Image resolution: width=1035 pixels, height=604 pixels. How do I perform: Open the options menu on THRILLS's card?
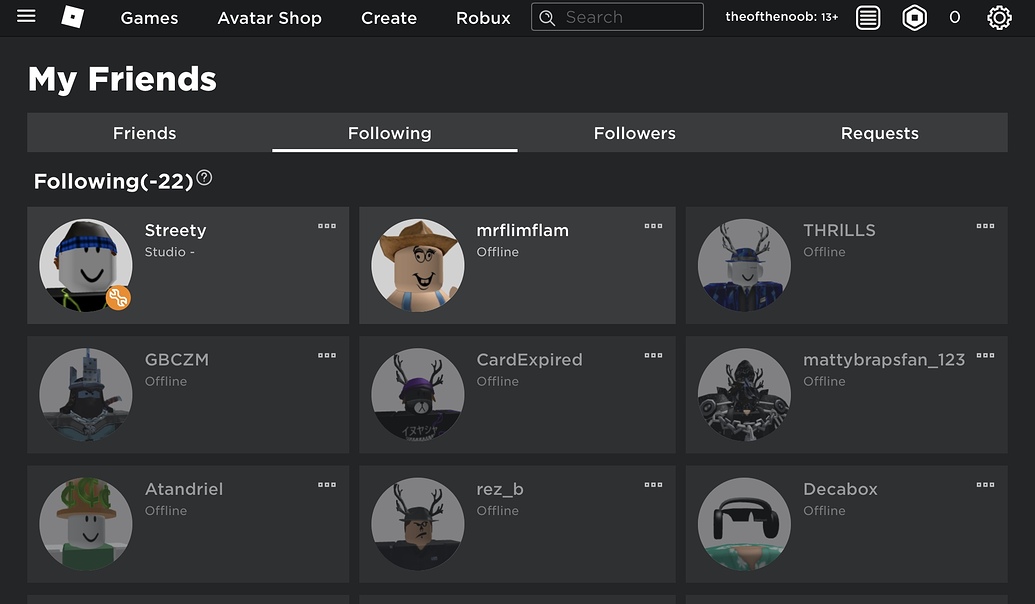pos(984,226)
